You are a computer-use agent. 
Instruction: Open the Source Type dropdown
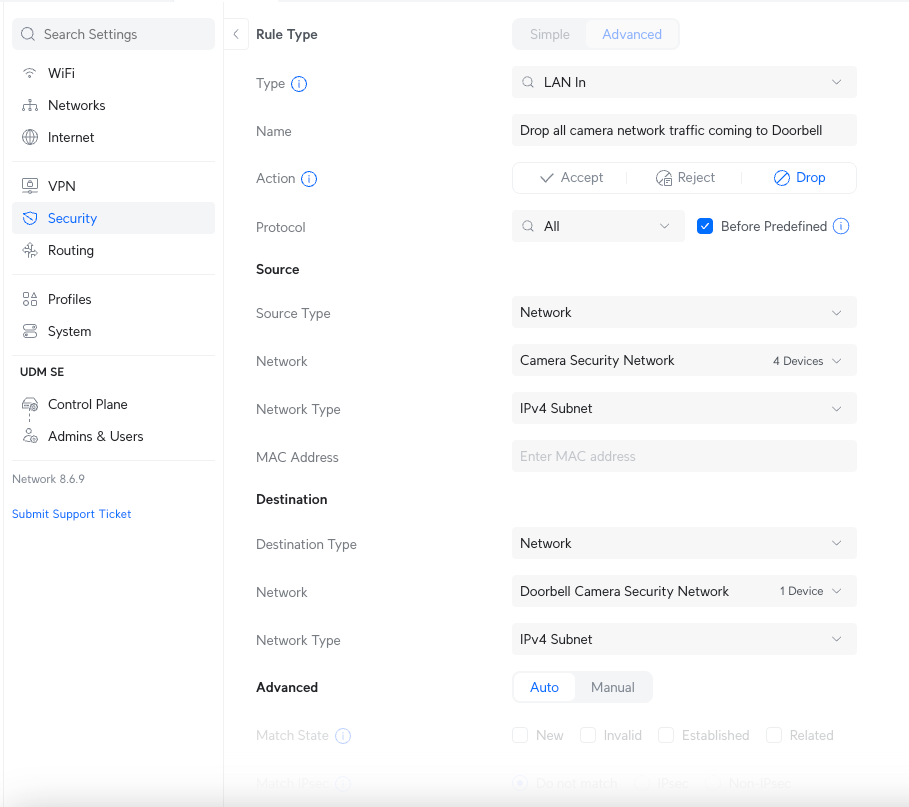[684, 312]
